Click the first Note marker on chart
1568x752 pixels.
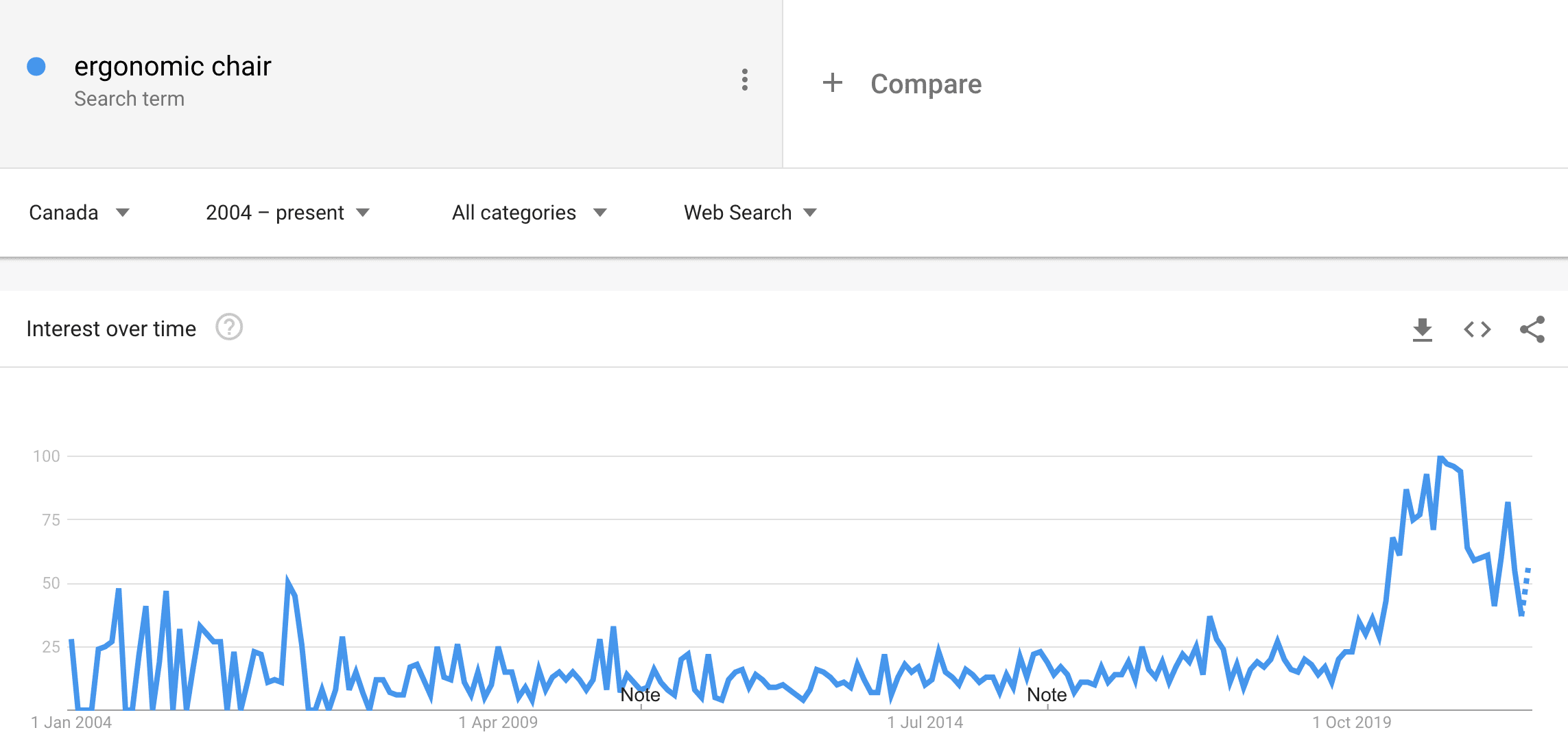coord(640,695)
